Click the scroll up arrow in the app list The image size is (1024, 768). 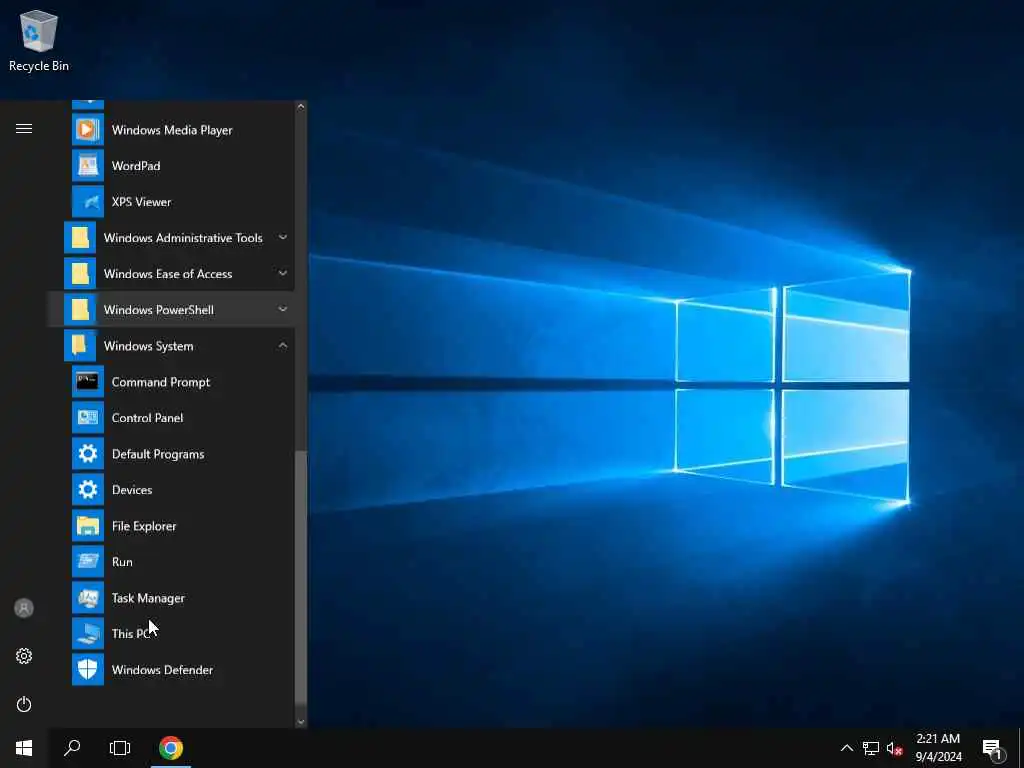click(300, 106)
